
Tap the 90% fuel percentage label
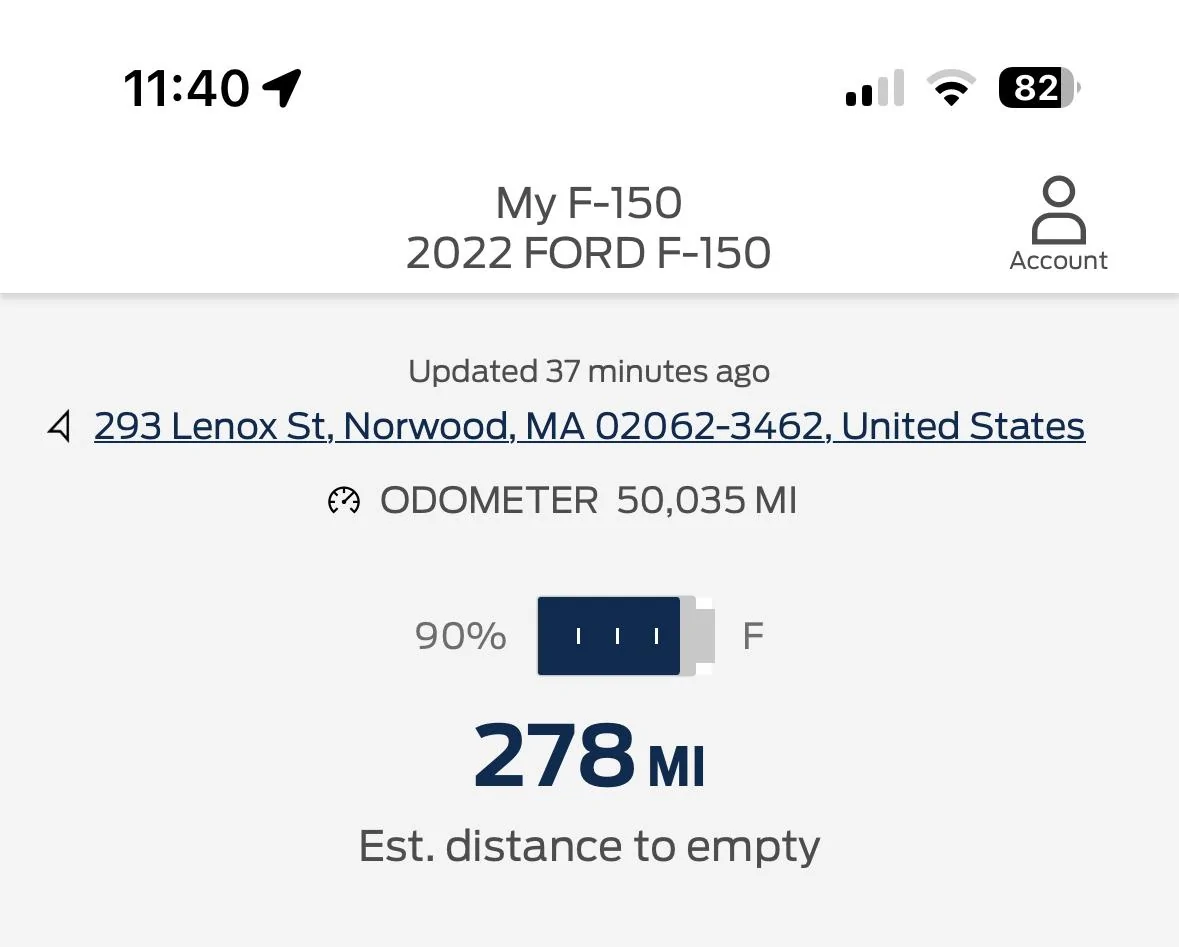pyautogui.click(x=460, y=636)
